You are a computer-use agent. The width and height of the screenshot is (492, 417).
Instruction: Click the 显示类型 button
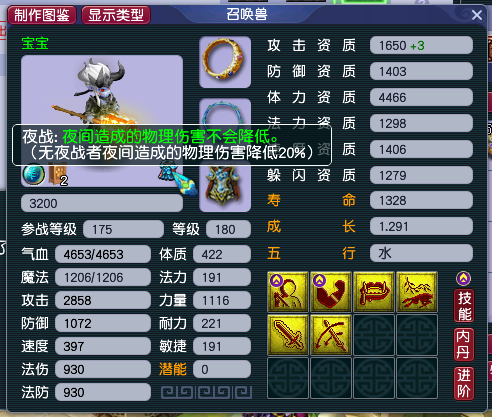click(x=116, y=15)
